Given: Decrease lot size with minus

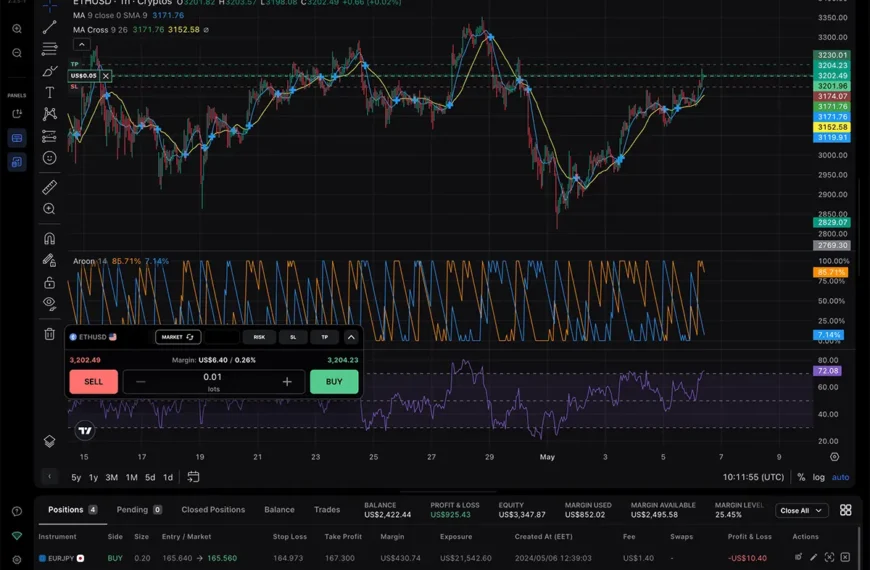Looking at the screenshot, I should 141,382.
